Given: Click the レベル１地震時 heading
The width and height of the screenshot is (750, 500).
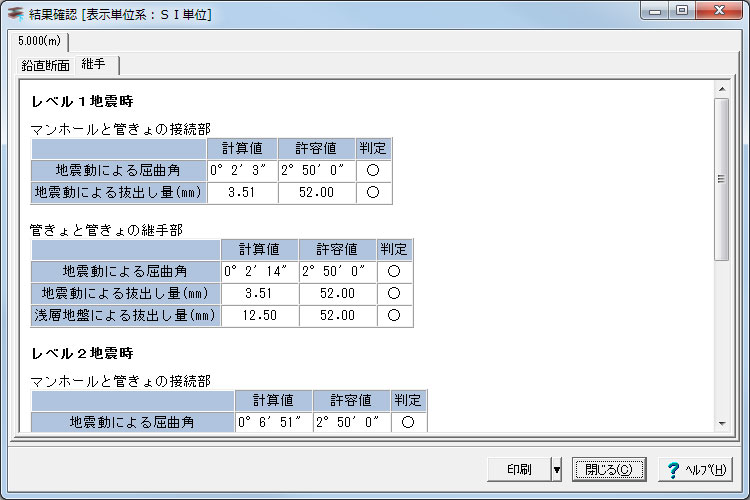Looking at the screenshot, I should click(82, 101).
